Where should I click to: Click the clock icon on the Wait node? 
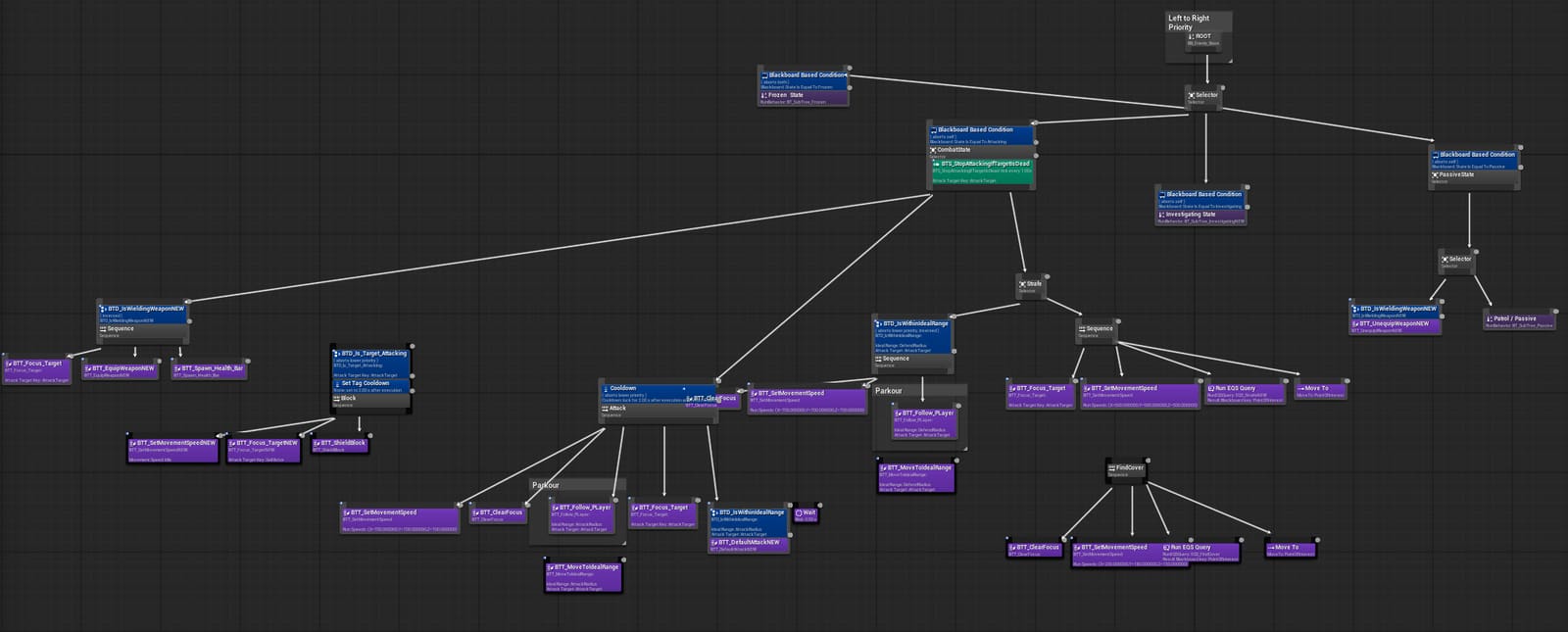click(x=800, y=512)
